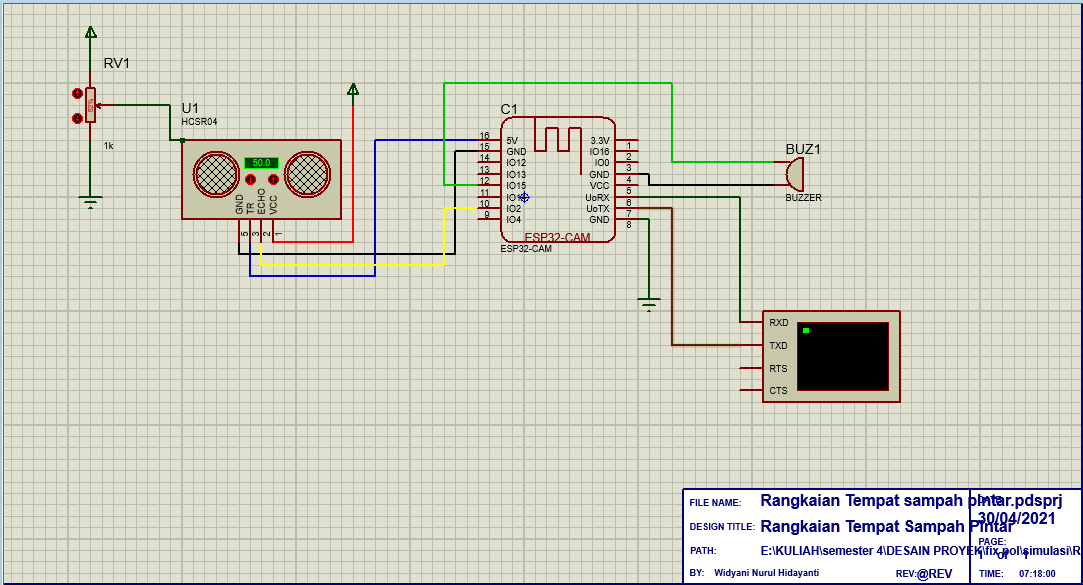Image resolution: width=1083 pixels, height=585 pixels.
Task: Select the ground symbol below RV1
Action: click(x=90, y=202)
